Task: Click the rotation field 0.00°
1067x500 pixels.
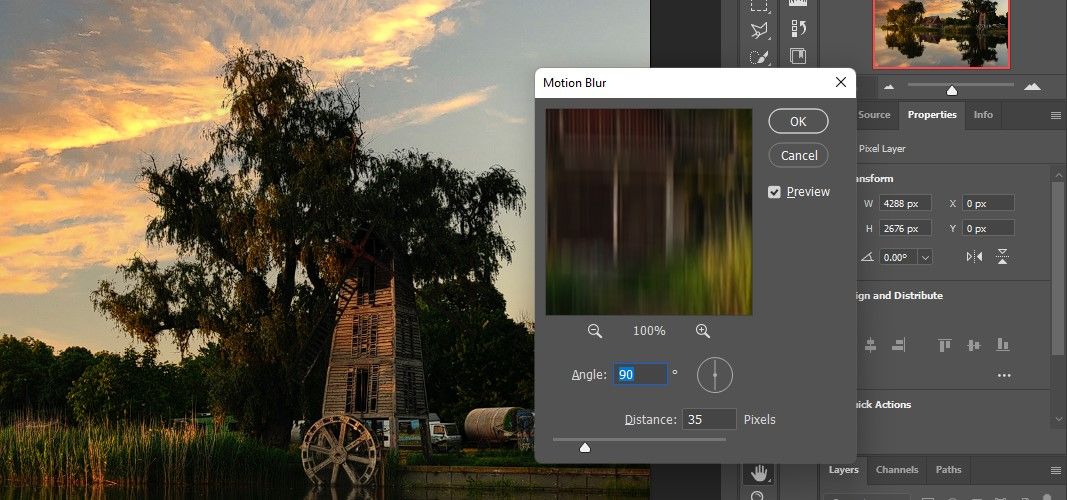Action: pyautogui.click(x=898, y=257)
